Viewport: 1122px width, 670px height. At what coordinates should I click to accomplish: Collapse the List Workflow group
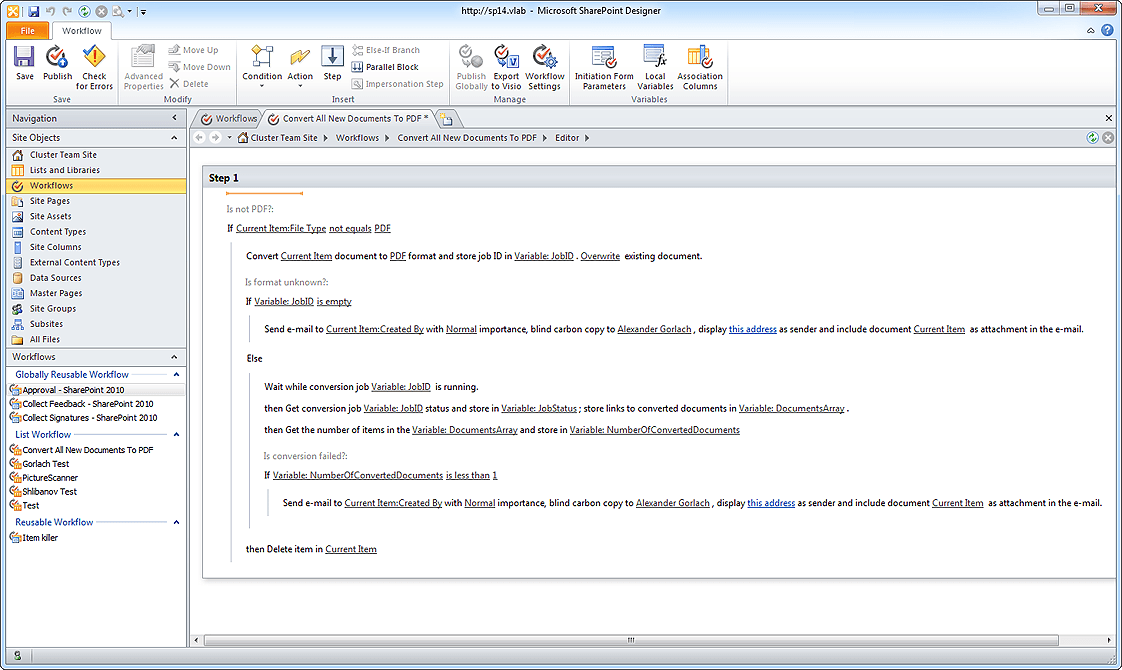pos(176,434)
